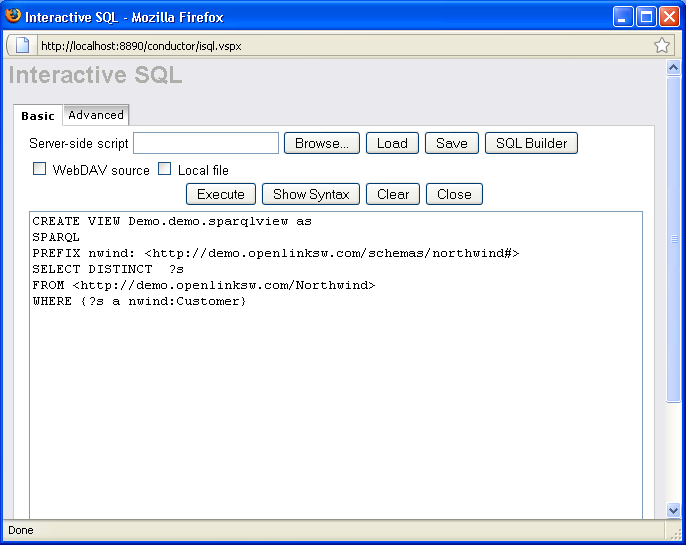Switch to the Advanced tab

96,115
